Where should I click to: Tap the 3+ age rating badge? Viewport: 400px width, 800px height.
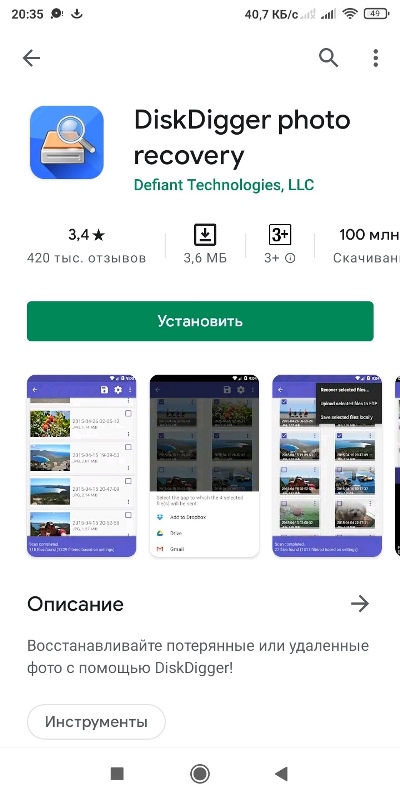(280, 235)
